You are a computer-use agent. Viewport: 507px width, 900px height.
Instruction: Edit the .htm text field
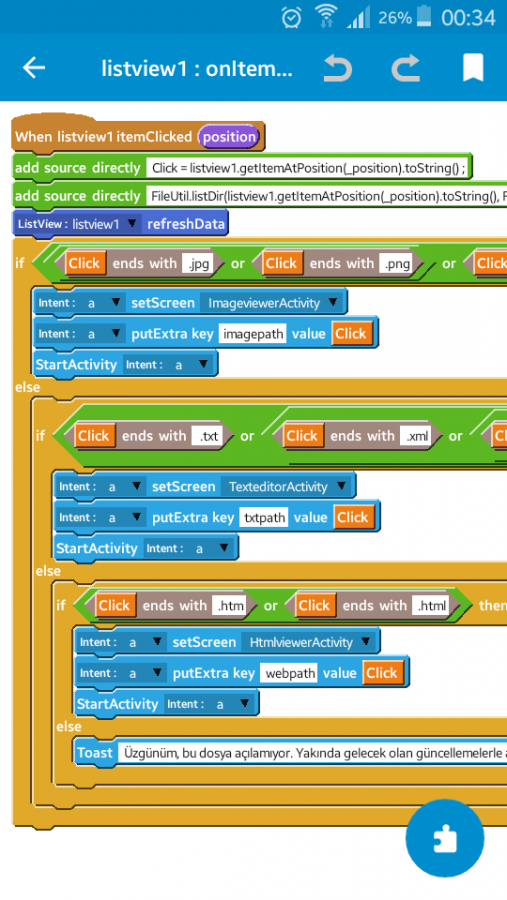[x=230, y=606]
